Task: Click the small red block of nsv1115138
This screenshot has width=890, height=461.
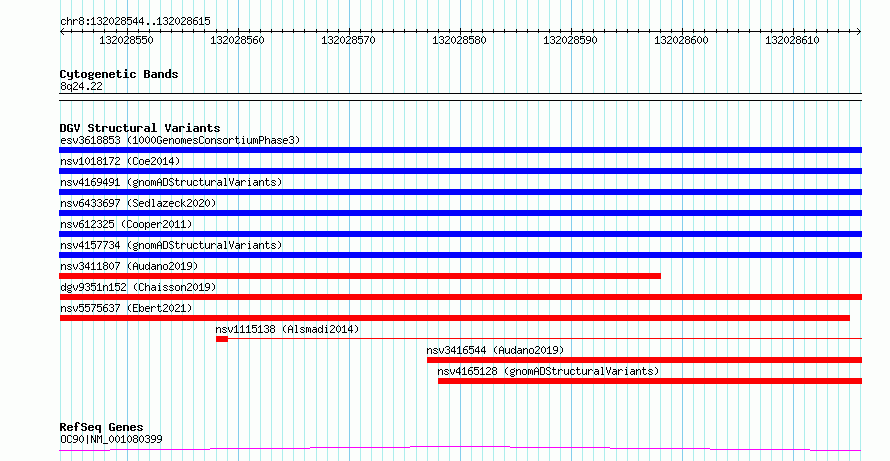Action: 222,339
